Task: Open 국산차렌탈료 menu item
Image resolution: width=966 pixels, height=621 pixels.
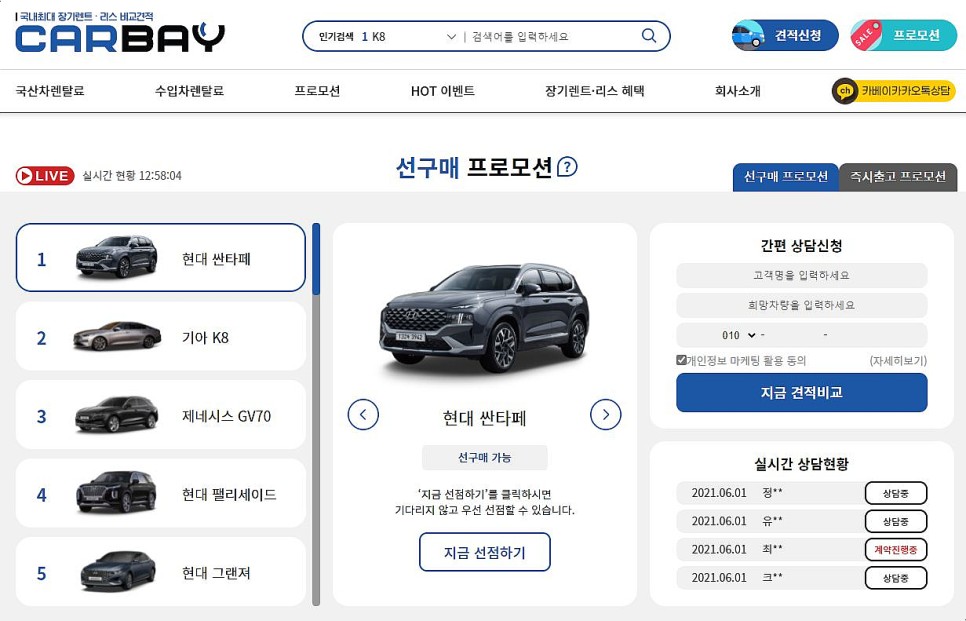Action: click(x=50, y=91)
